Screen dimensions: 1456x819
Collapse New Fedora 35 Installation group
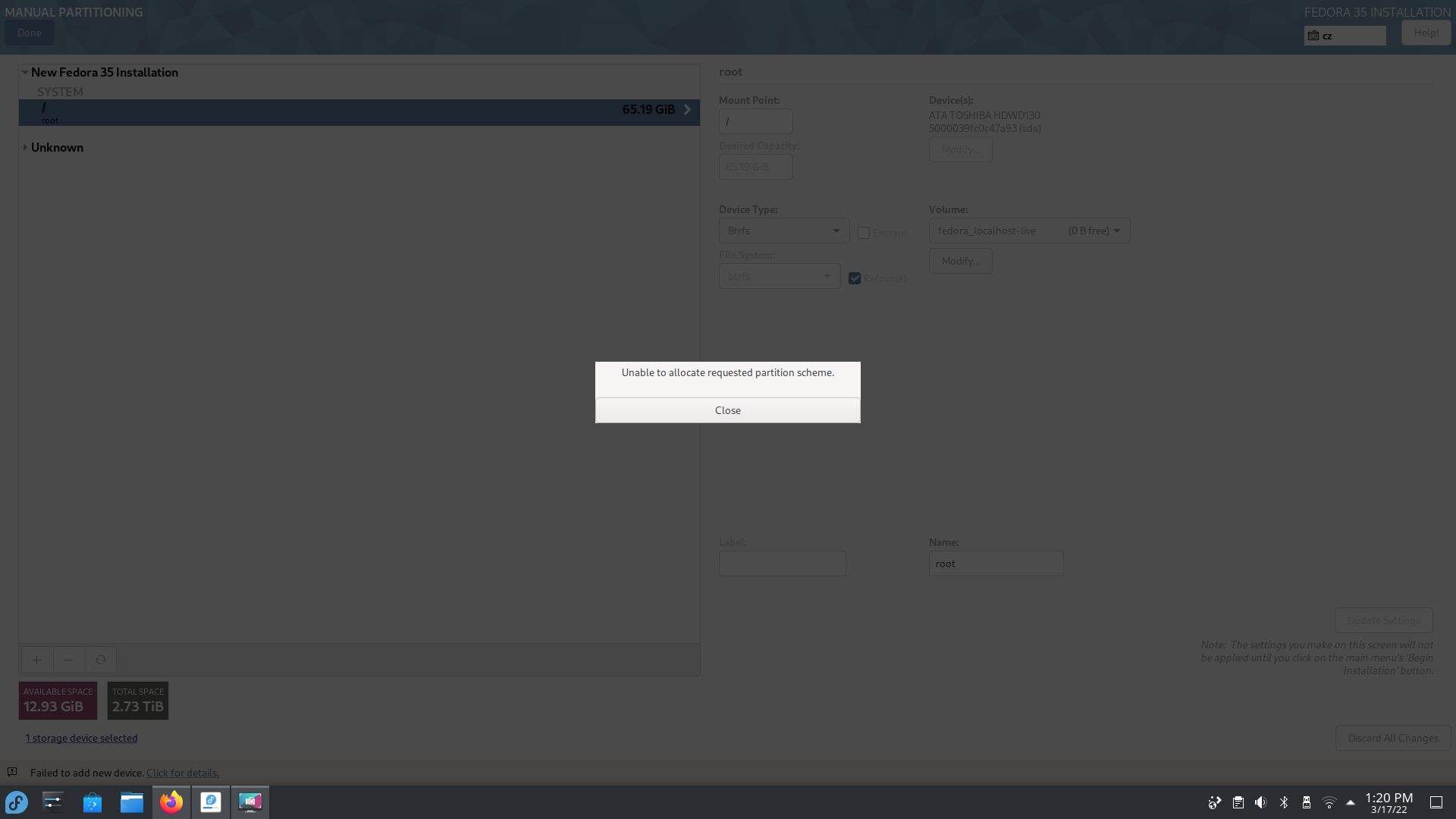[x=25, y=72]
